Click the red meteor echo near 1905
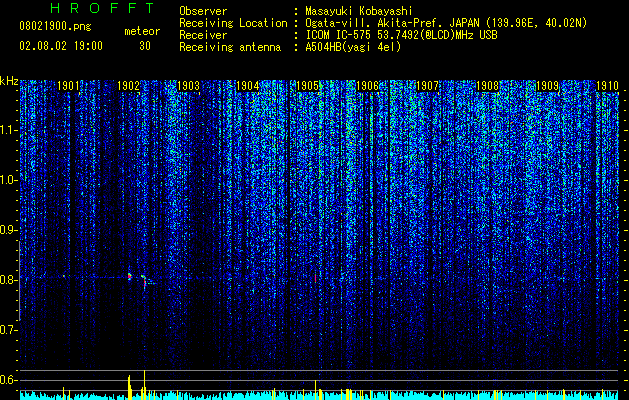The width and height of the screenshot is (629, 400). pyautogui.click(x=315, y=278)
